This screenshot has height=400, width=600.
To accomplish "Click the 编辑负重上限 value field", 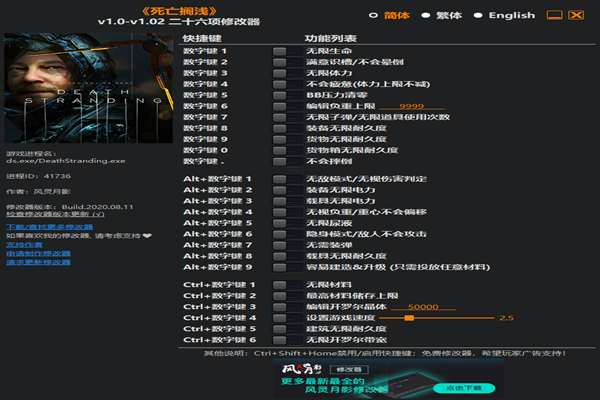I will [x=418, y=106].
